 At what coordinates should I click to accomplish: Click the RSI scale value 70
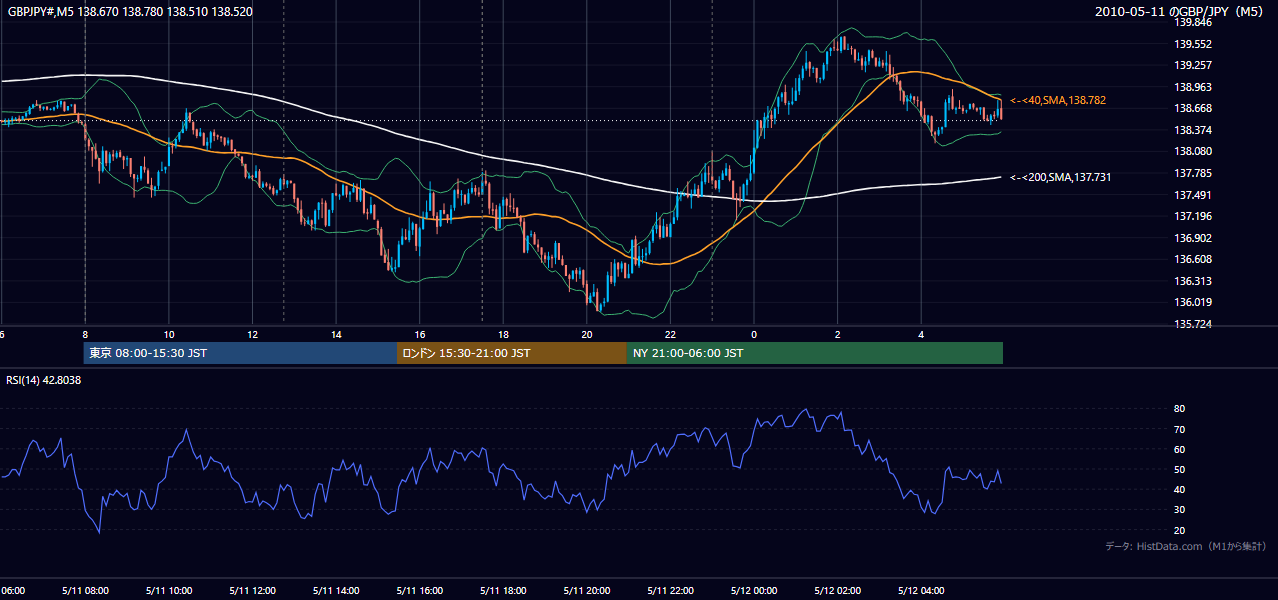pos(1180,429)
